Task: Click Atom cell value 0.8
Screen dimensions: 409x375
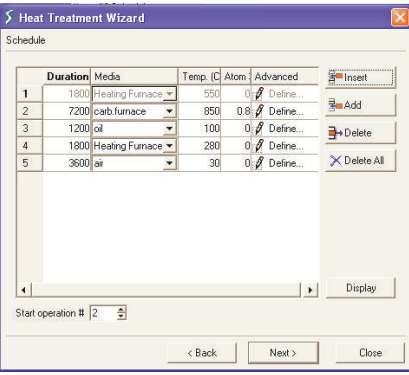Action: [236, 111]
